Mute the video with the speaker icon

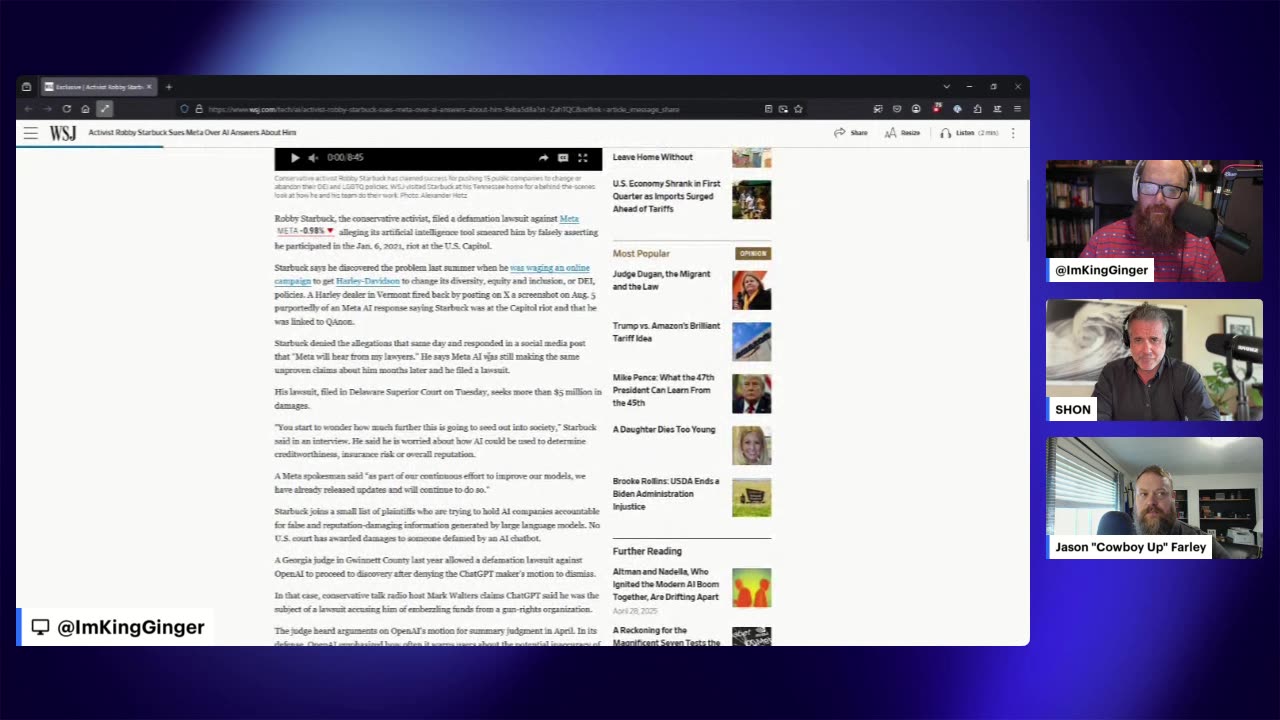(x=313, y=157)
